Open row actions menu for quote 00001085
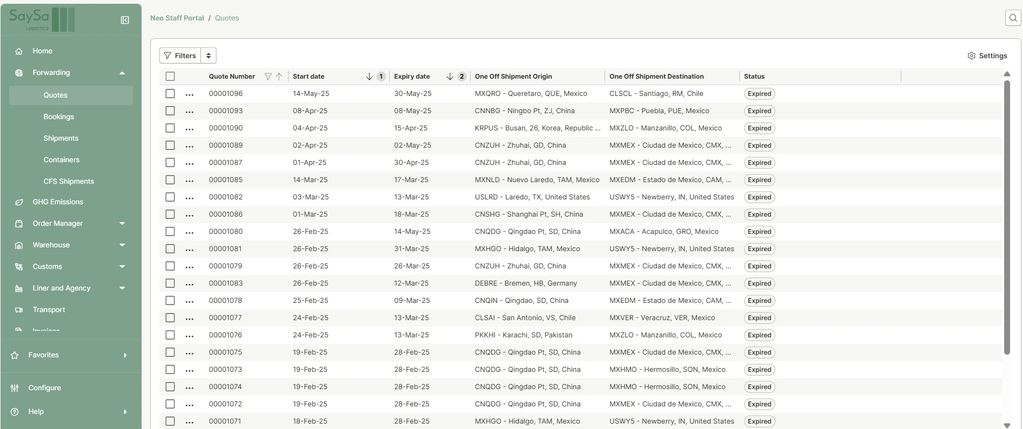Viewport: 1023px width, 429px height. (x=189, y=180)
